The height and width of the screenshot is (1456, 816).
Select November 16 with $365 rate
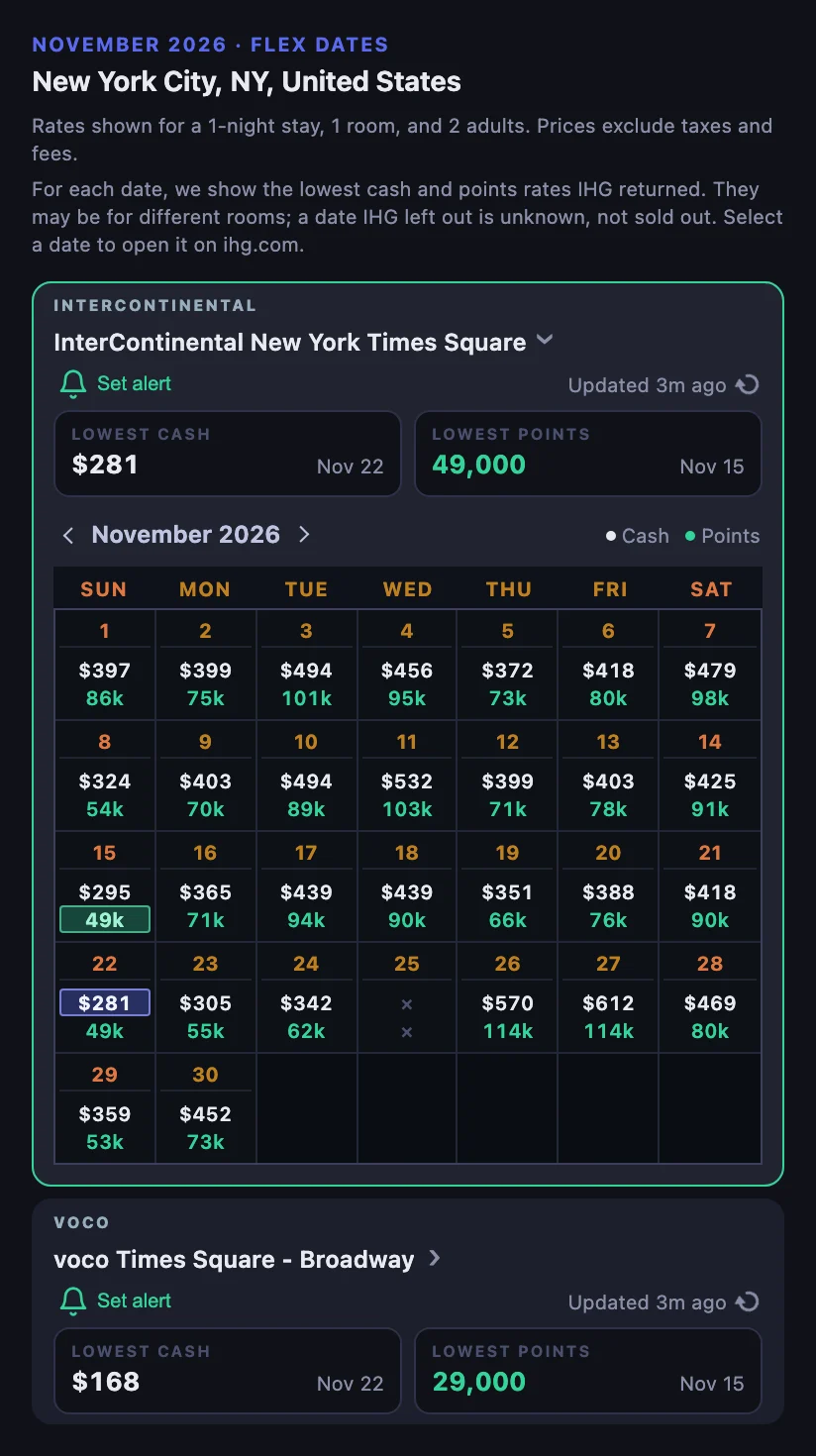click(206, 886)
